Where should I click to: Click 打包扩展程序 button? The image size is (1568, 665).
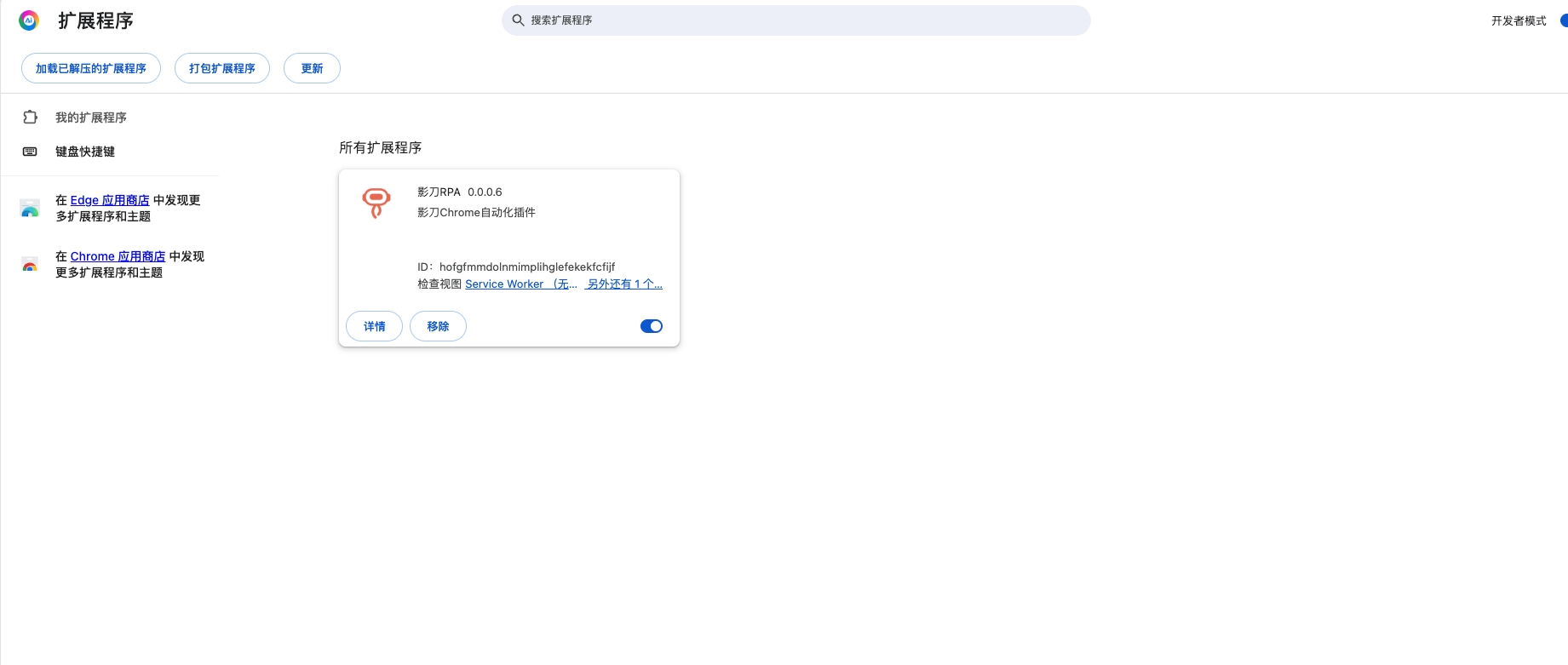click(x=222, y=68)
